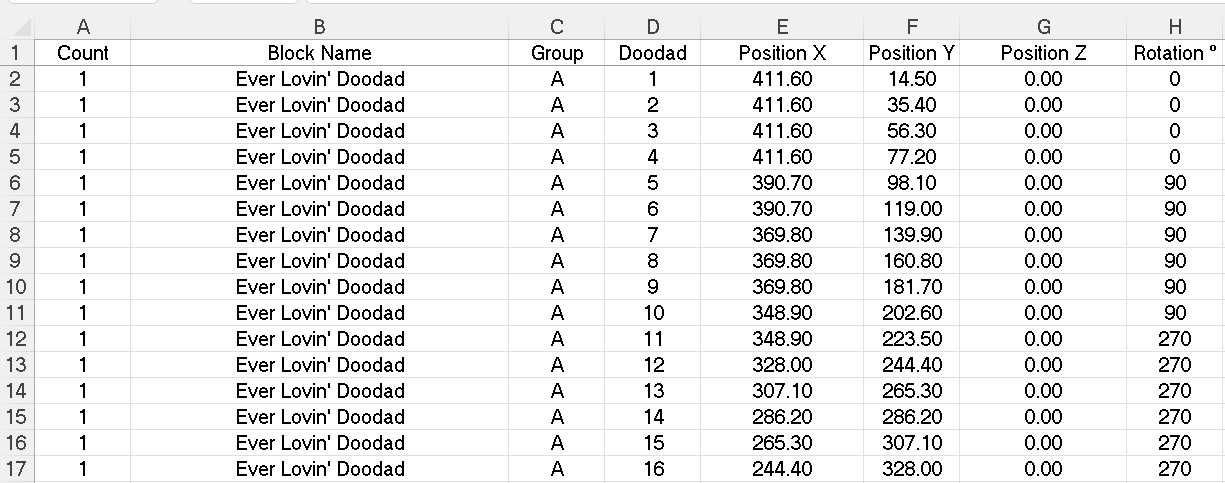Select the row 9 header
This screenshot has height=483, width=1225.
click(17, 261)
